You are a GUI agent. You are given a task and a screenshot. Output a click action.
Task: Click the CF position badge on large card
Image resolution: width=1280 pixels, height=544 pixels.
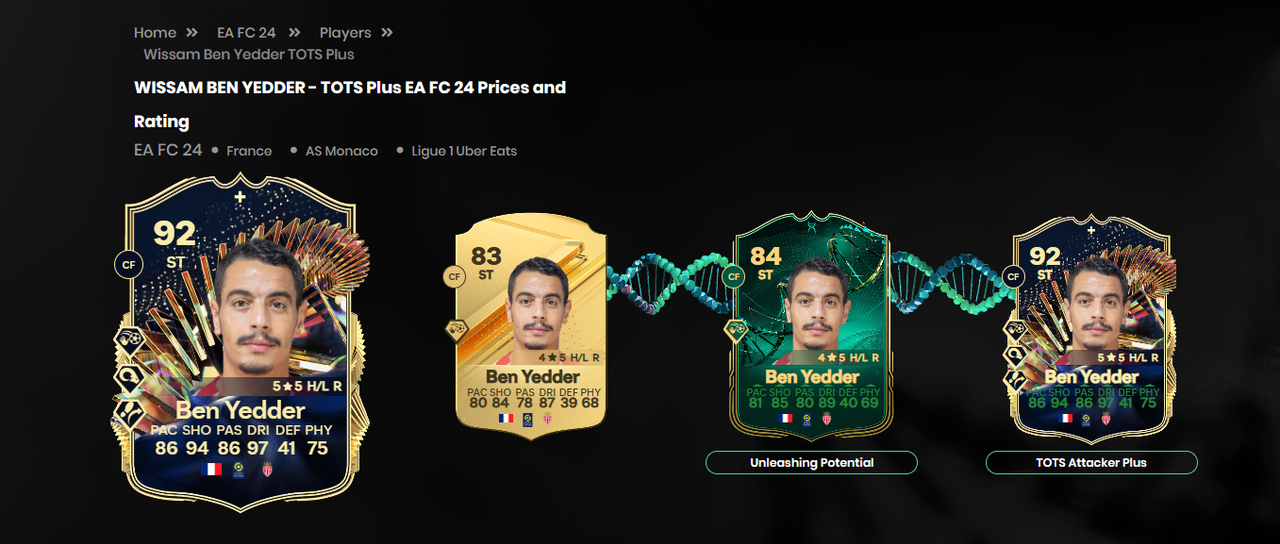click(x=129, y=265)
